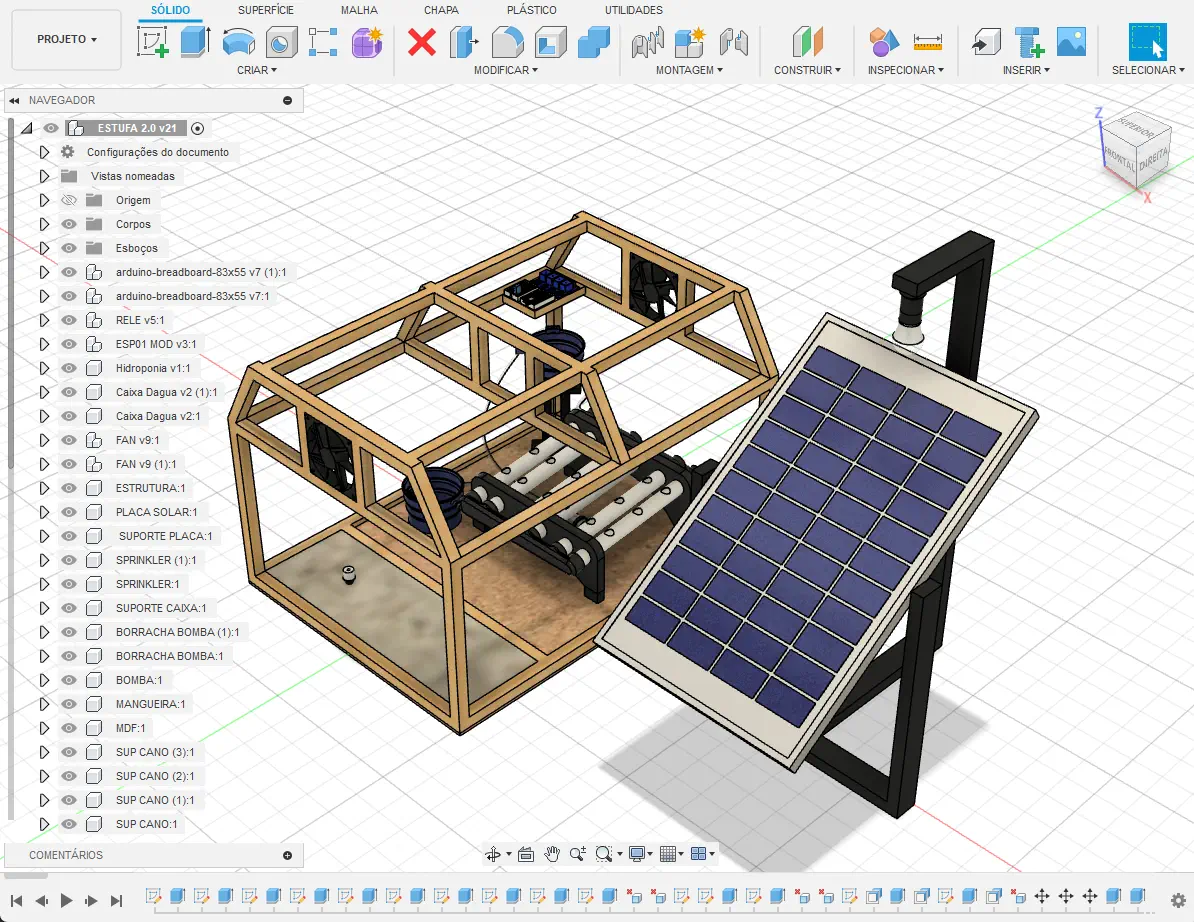Click the Create Sketch tool icon

coord(152,42)
